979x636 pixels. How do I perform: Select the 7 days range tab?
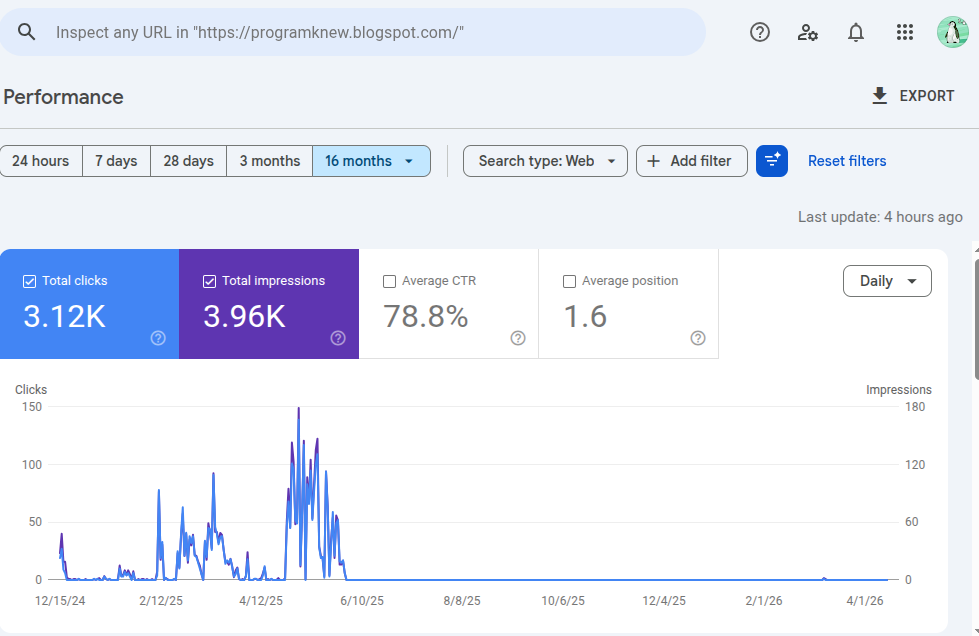116,161
